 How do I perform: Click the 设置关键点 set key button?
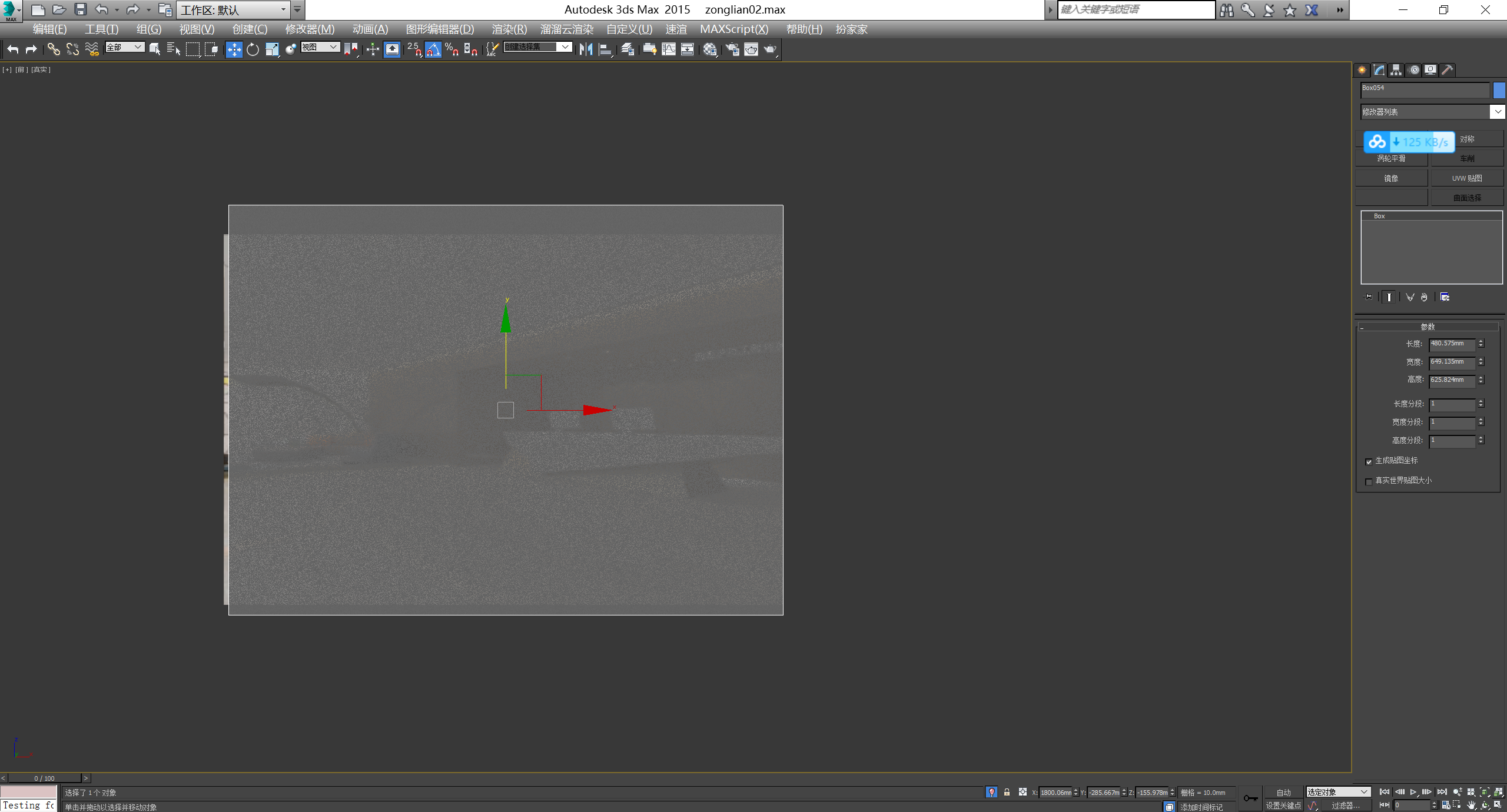[x=1283, y=806]
